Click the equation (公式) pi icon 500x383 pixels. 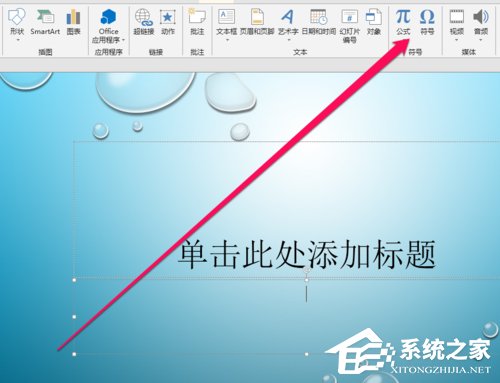click(403, 17)
